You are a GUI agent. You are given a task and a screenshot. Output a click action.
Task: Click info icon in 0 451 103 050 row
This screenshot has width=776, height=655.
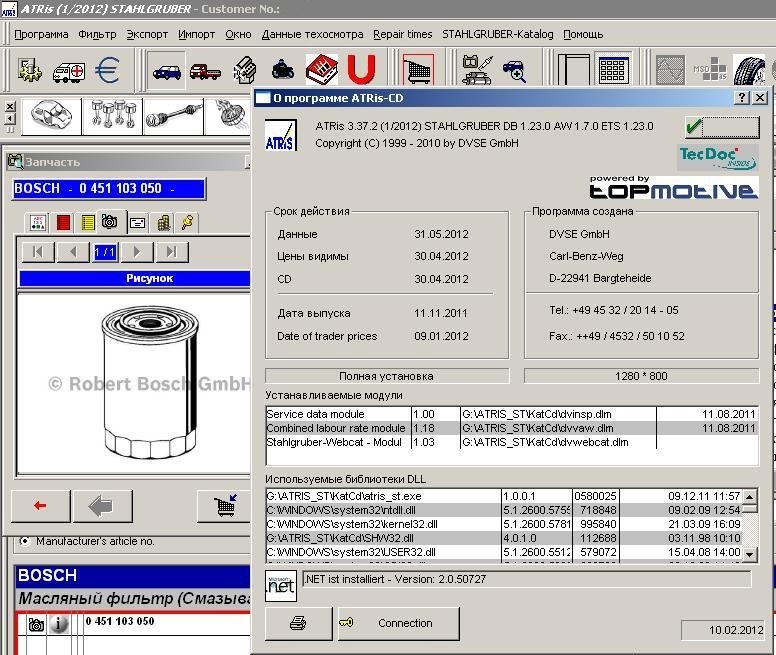(59, 624)
